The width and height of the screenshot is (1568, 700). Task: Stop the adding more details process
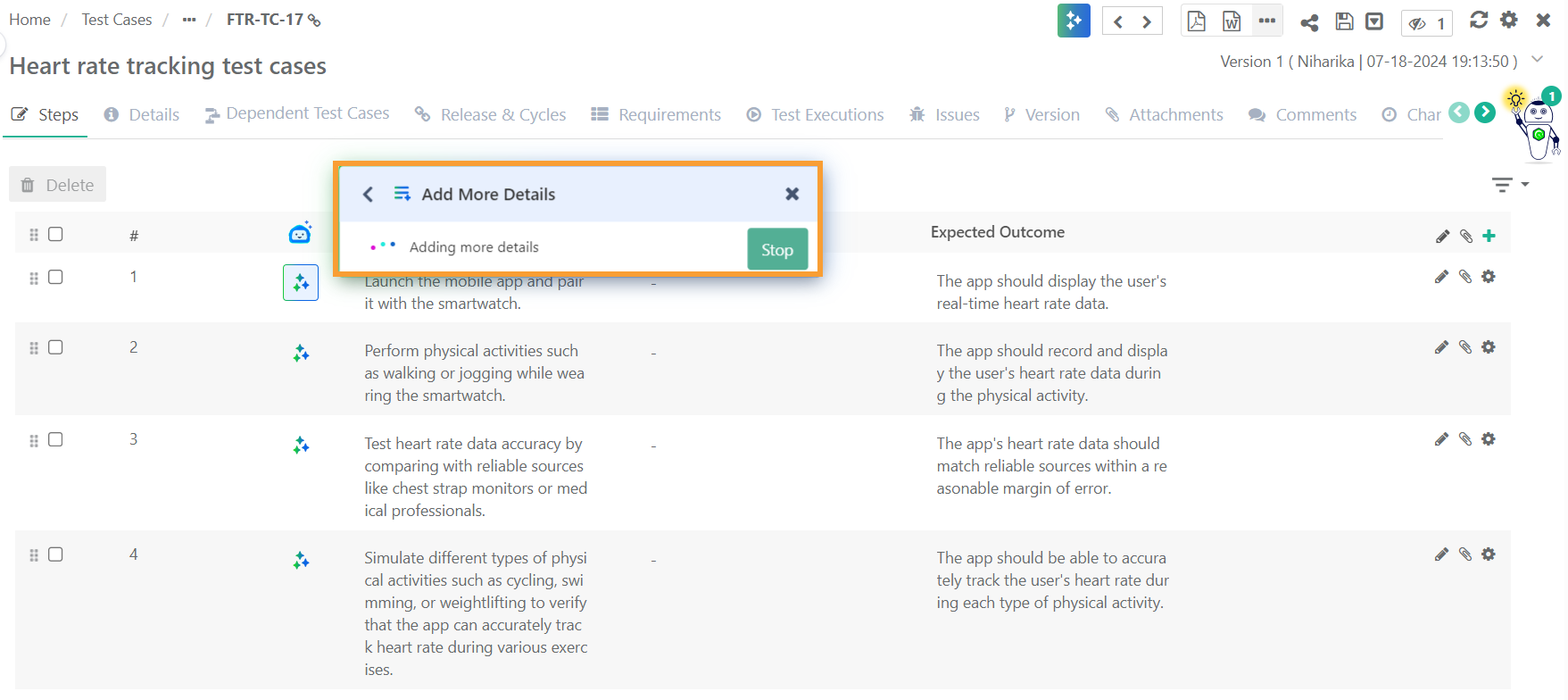coord(776,249)
